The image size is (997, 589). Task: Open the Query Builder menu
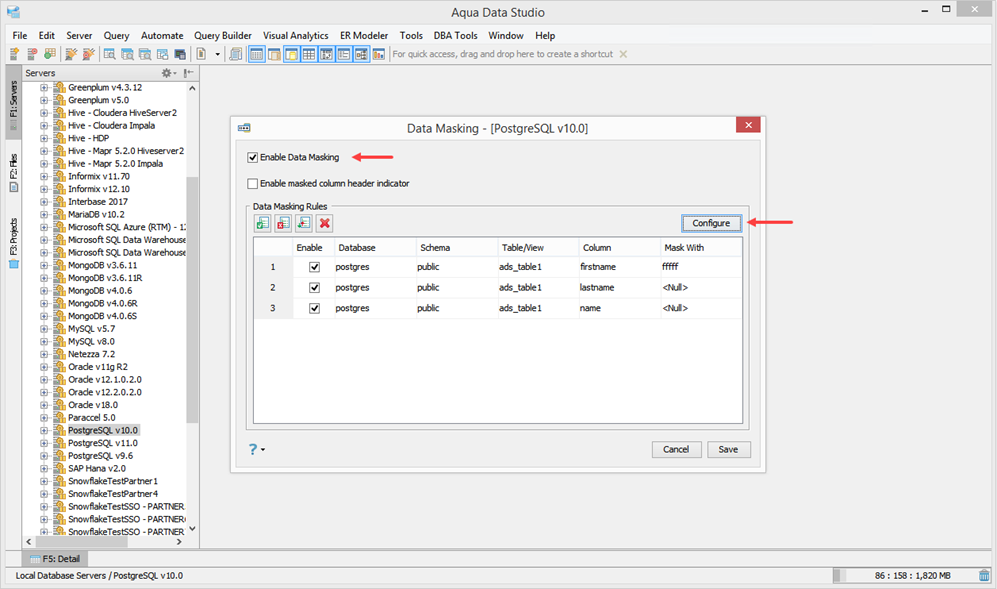click(x=222, y=35)
